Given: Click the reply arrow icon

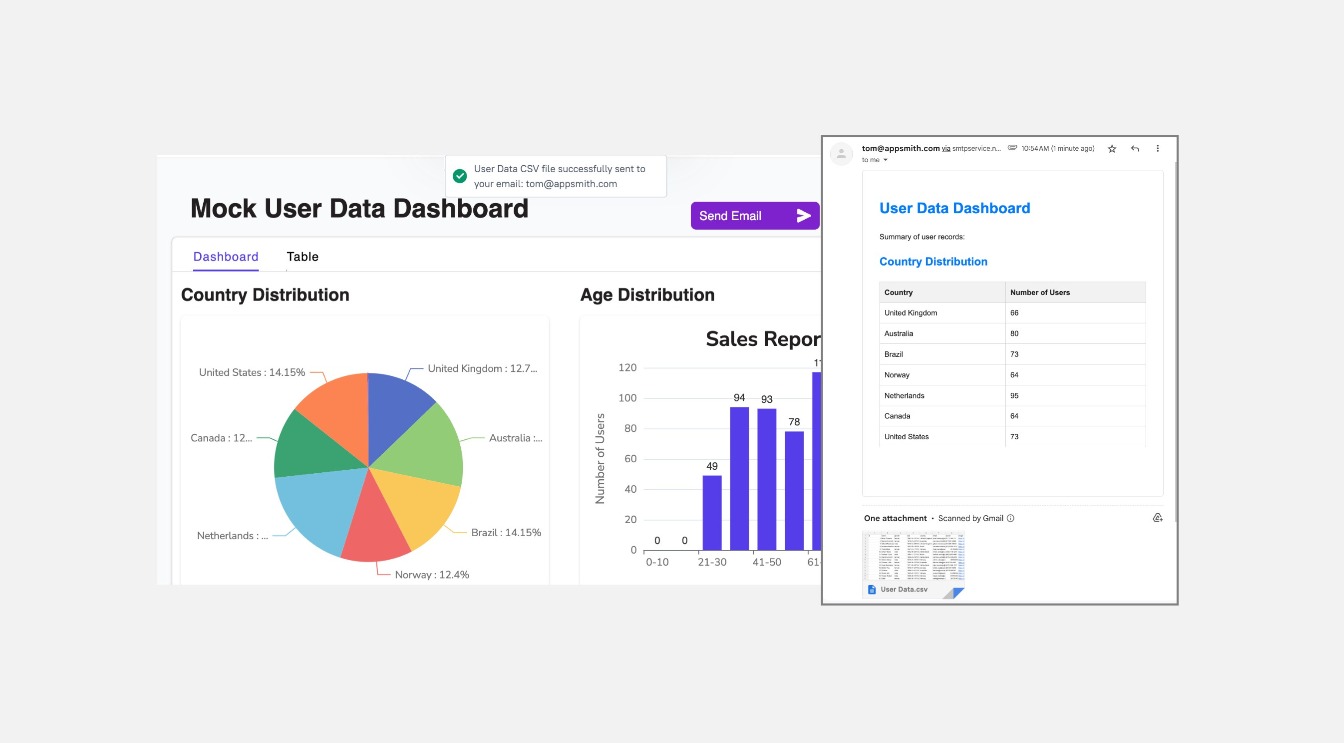Looking at the screenshot, I should click(x=1135, y=149).
